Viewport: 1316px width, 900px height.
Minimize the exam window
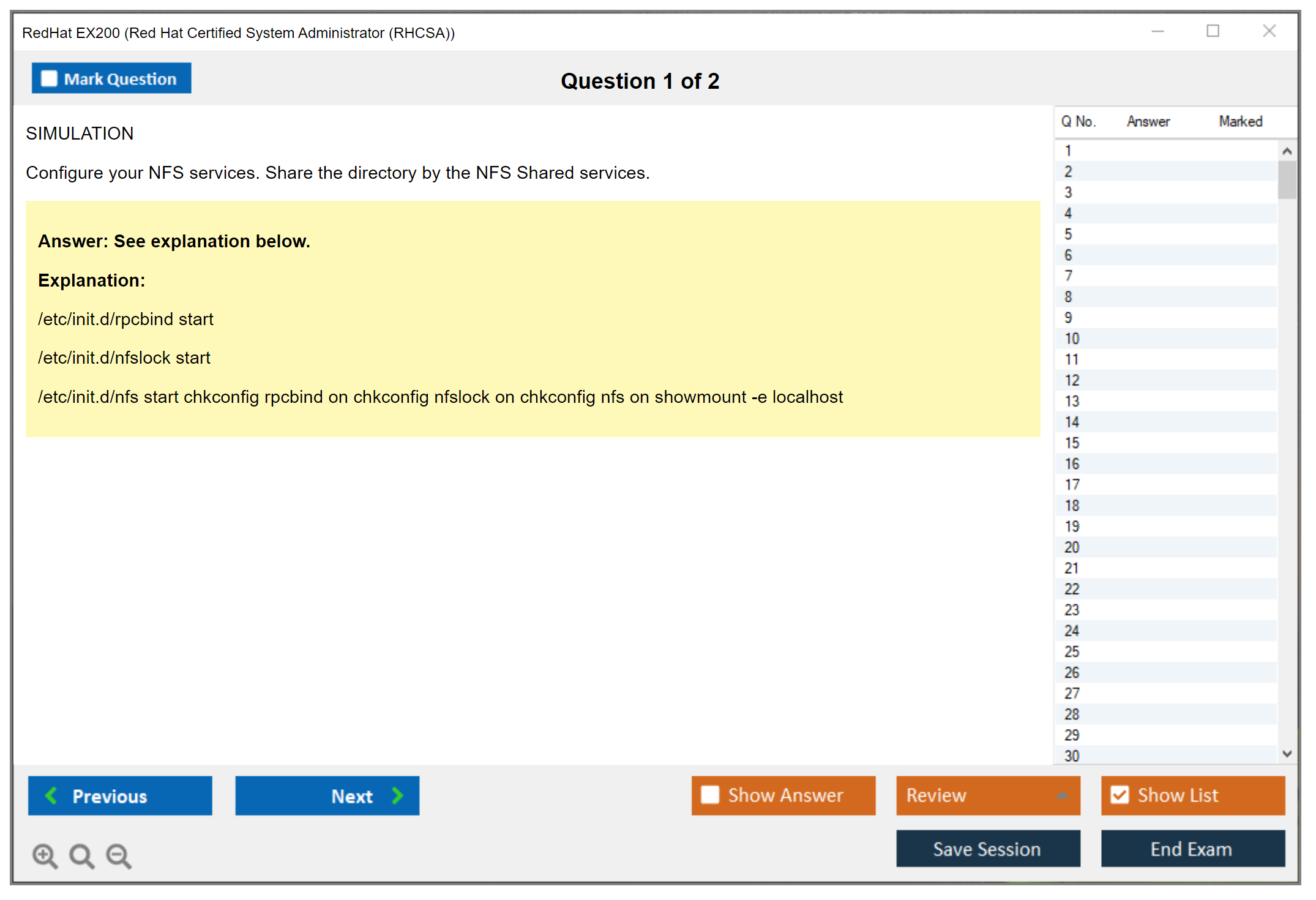(x=1157, y=31)
